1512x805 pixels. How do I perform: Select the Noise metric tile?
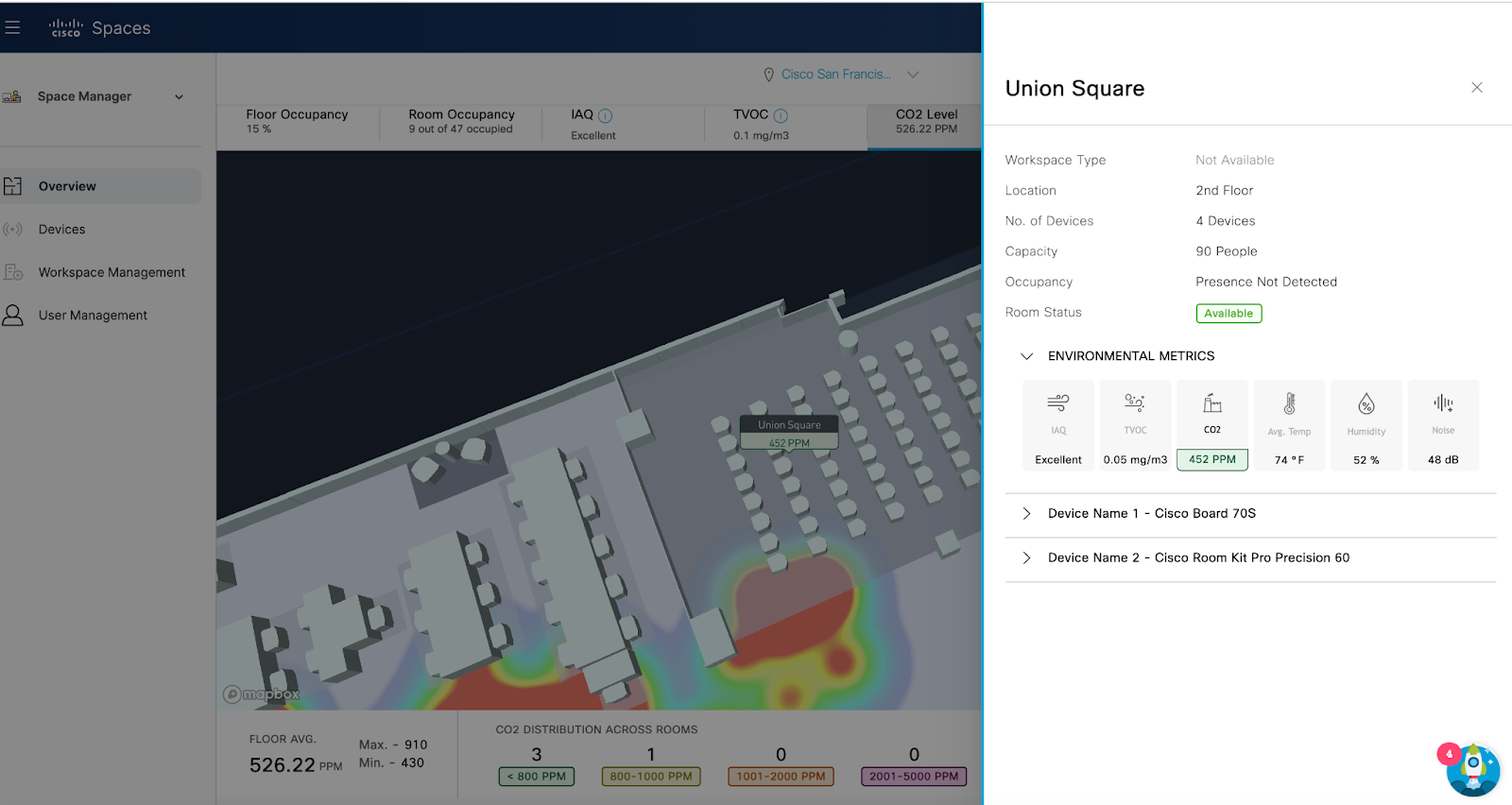click(1443, 426)
